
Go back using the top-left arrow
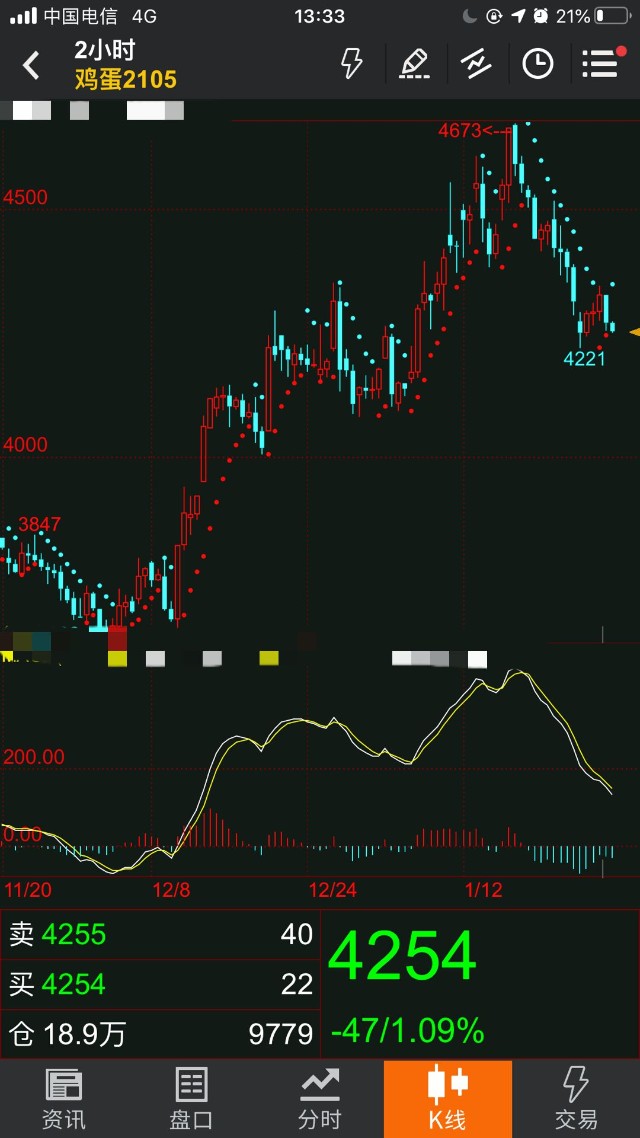[31, 66]
